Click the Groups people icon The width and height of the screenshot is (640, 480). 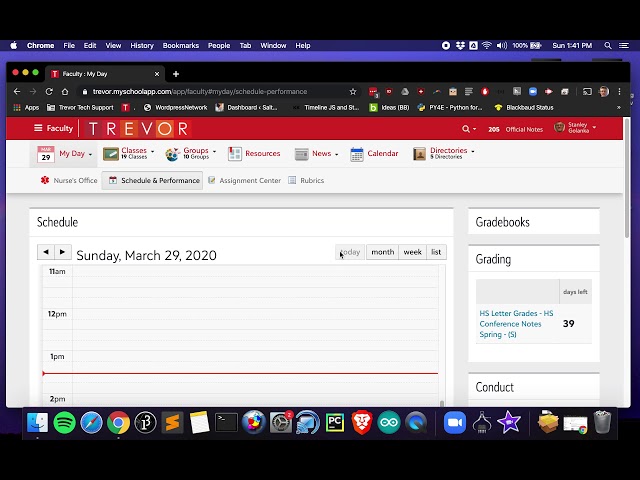(x=172, y=154)
